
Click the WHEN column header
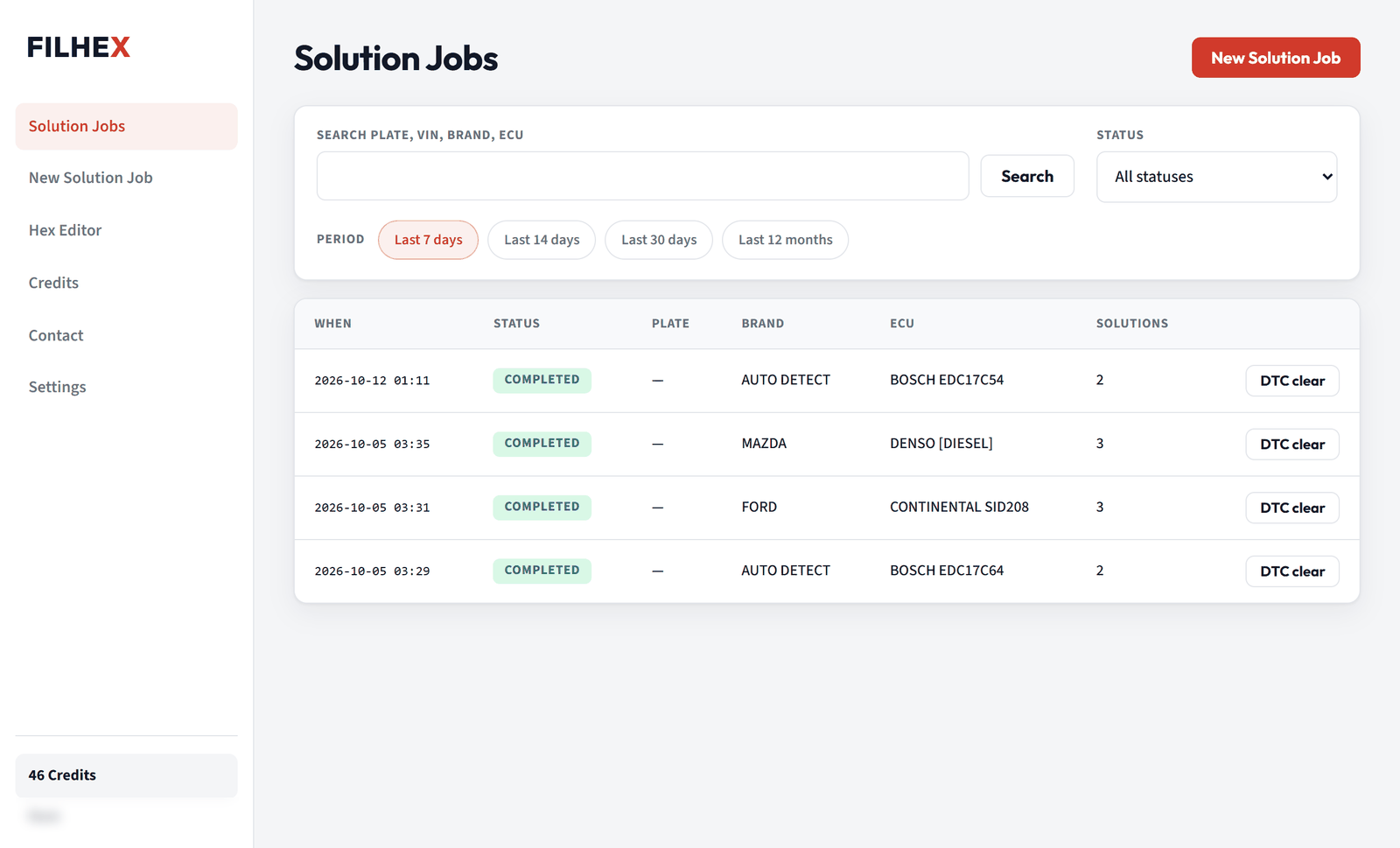tap(333, 324)
